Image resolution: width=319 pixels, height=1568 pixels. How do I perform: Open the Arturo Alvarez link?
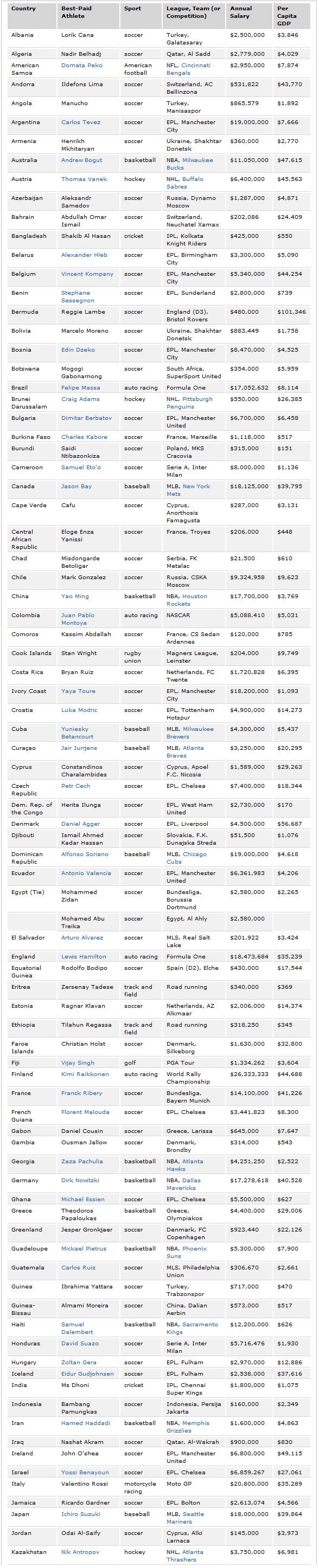(x=82, y=938)
